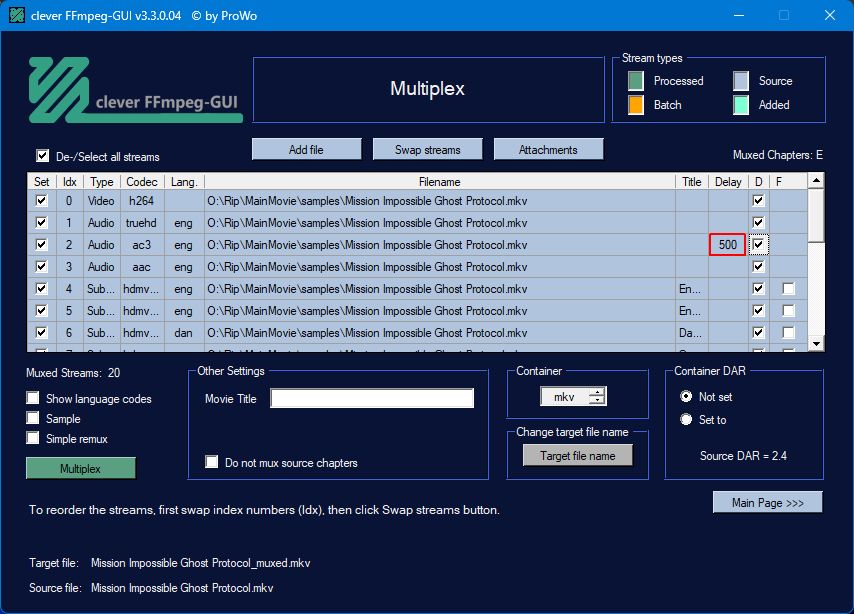This screenshot has width=854, height=614.
Task: Click the large Multiplex heading panel
Action: pyautogui.click(x=428, y=89)
